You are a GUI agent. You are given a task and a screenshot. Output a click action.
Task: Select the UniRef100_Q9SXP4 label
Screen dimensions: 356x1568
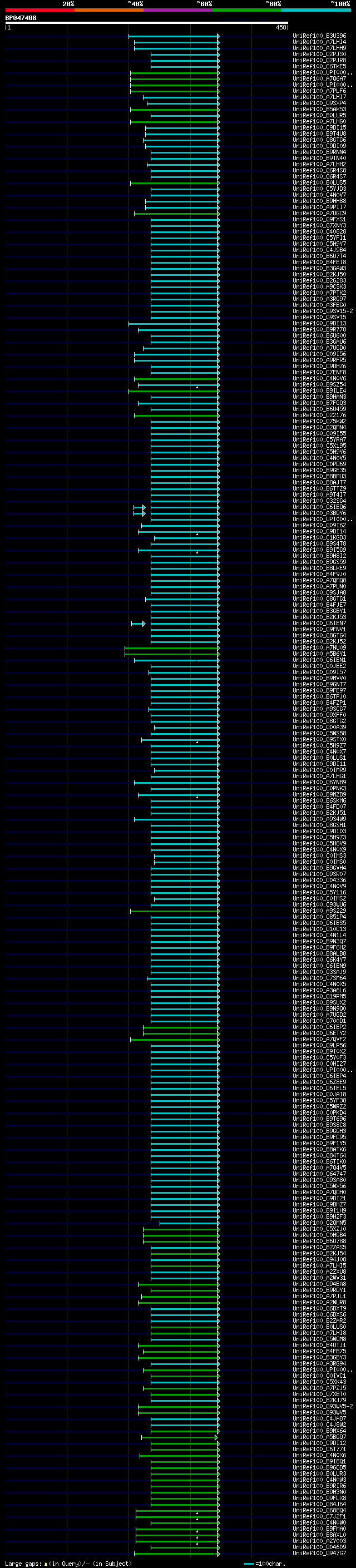pos(319,103)
